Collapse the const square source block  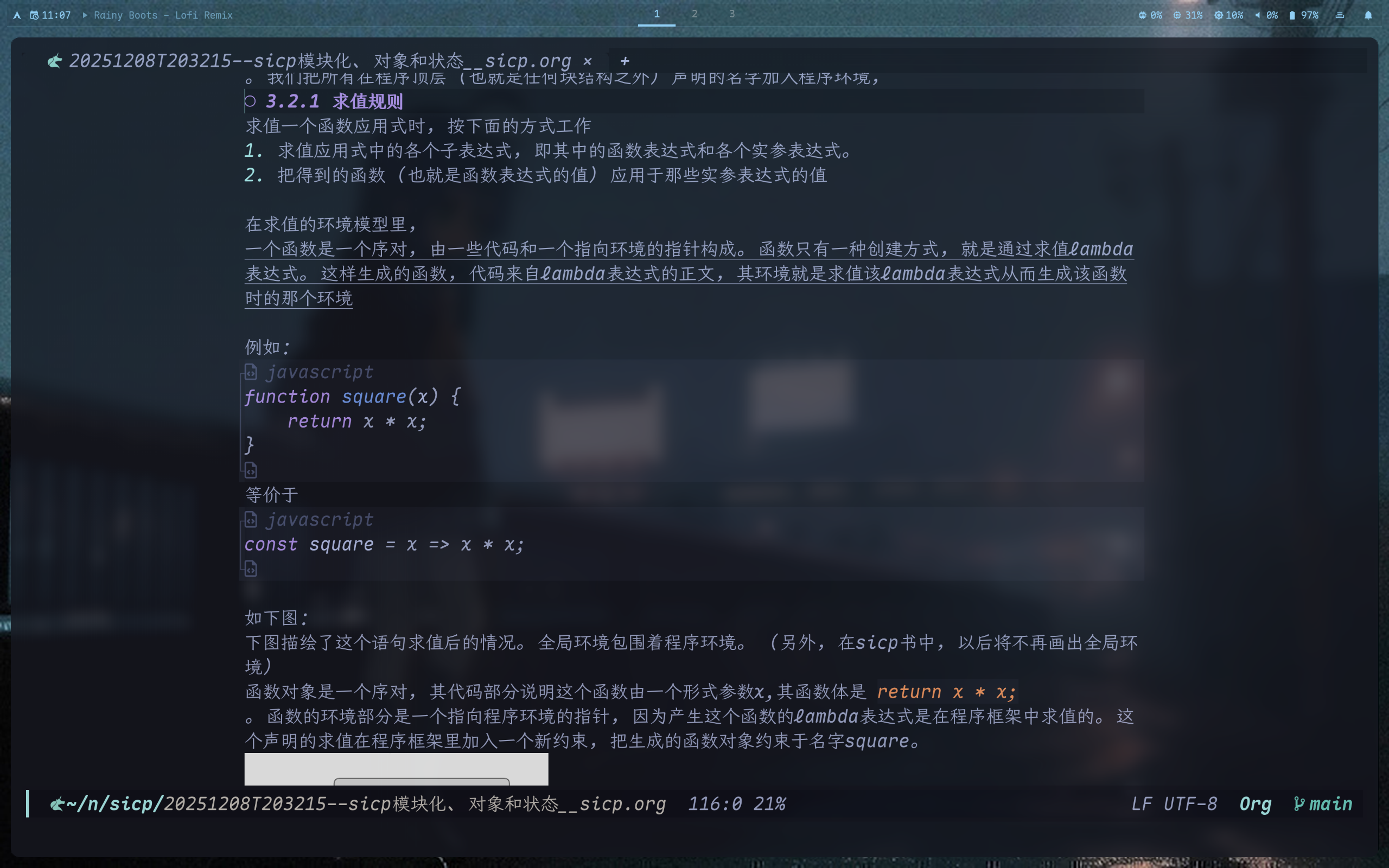click(x=251, y=520)
